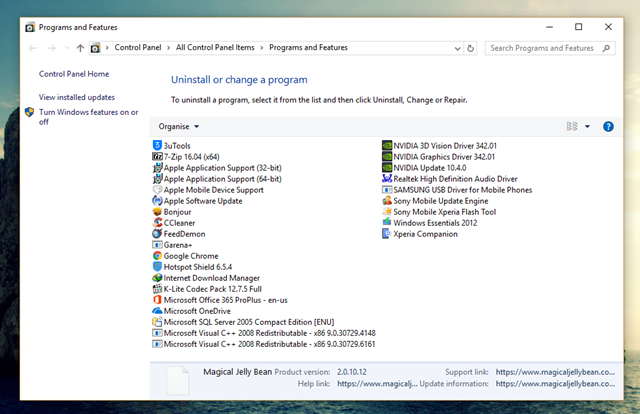This screenshot has width=640, height=414.
Task: Expand chevron after All Control Panel Items
Action: 262,48
